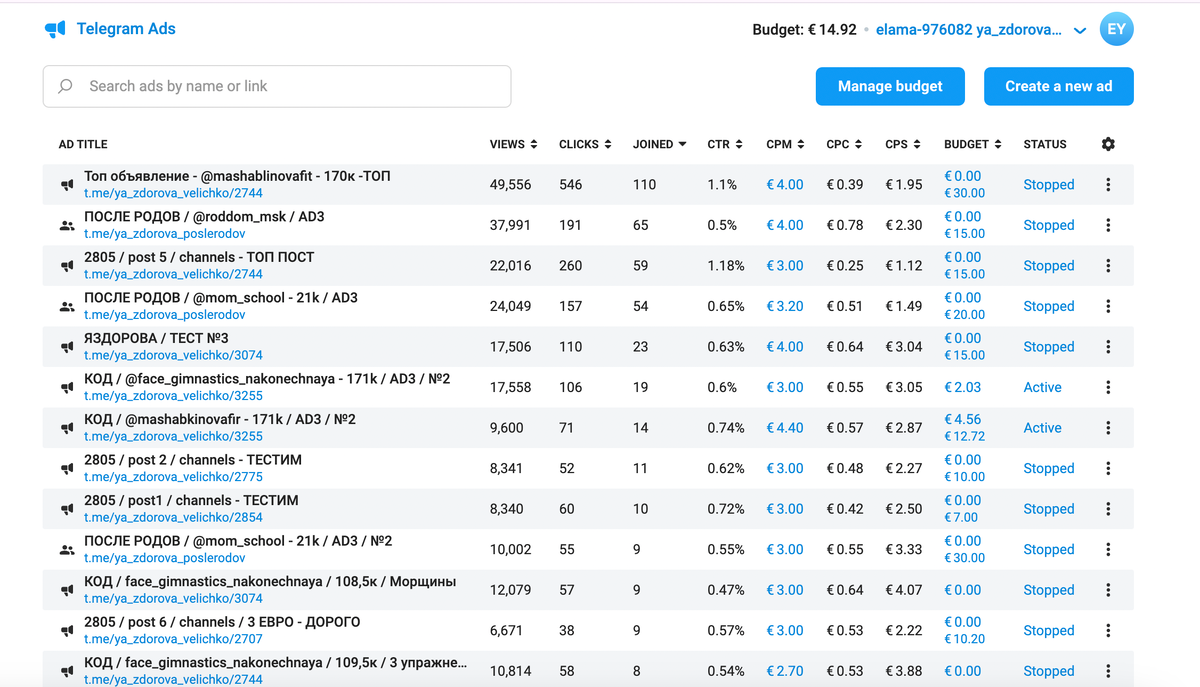1200x687 pixels.
Task: Click €2.70 CPM value
Action: point(785,671)
